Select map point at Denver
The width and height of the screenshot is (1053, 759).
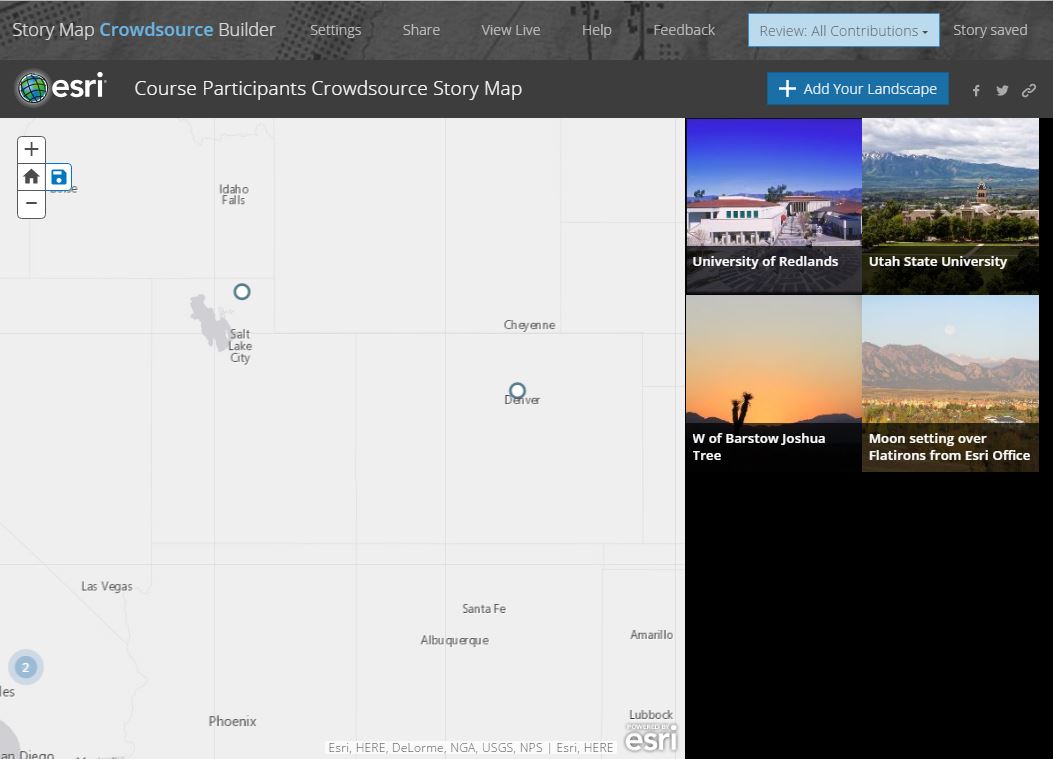(x=517, y=390)
